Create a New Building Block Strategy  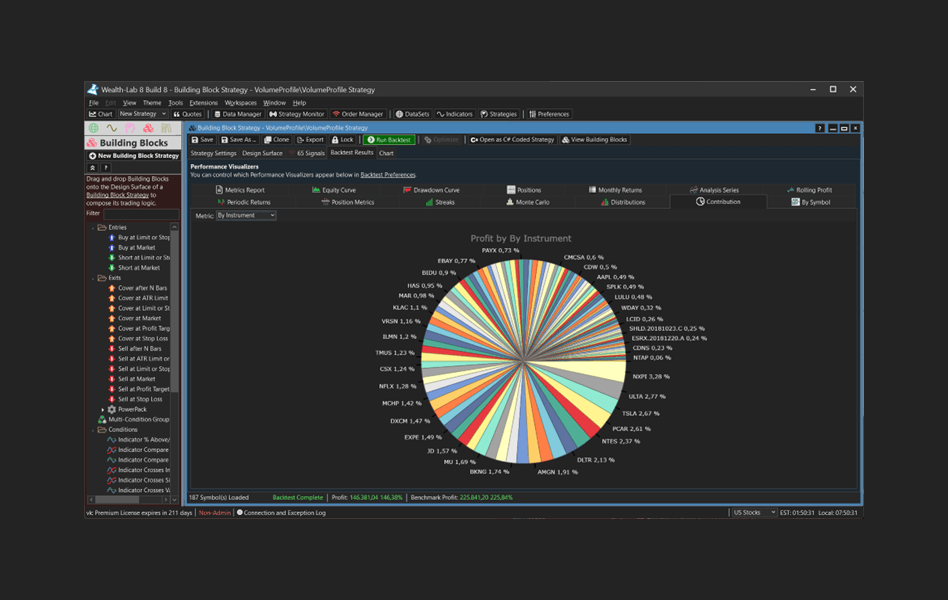[x=134, y=155]
